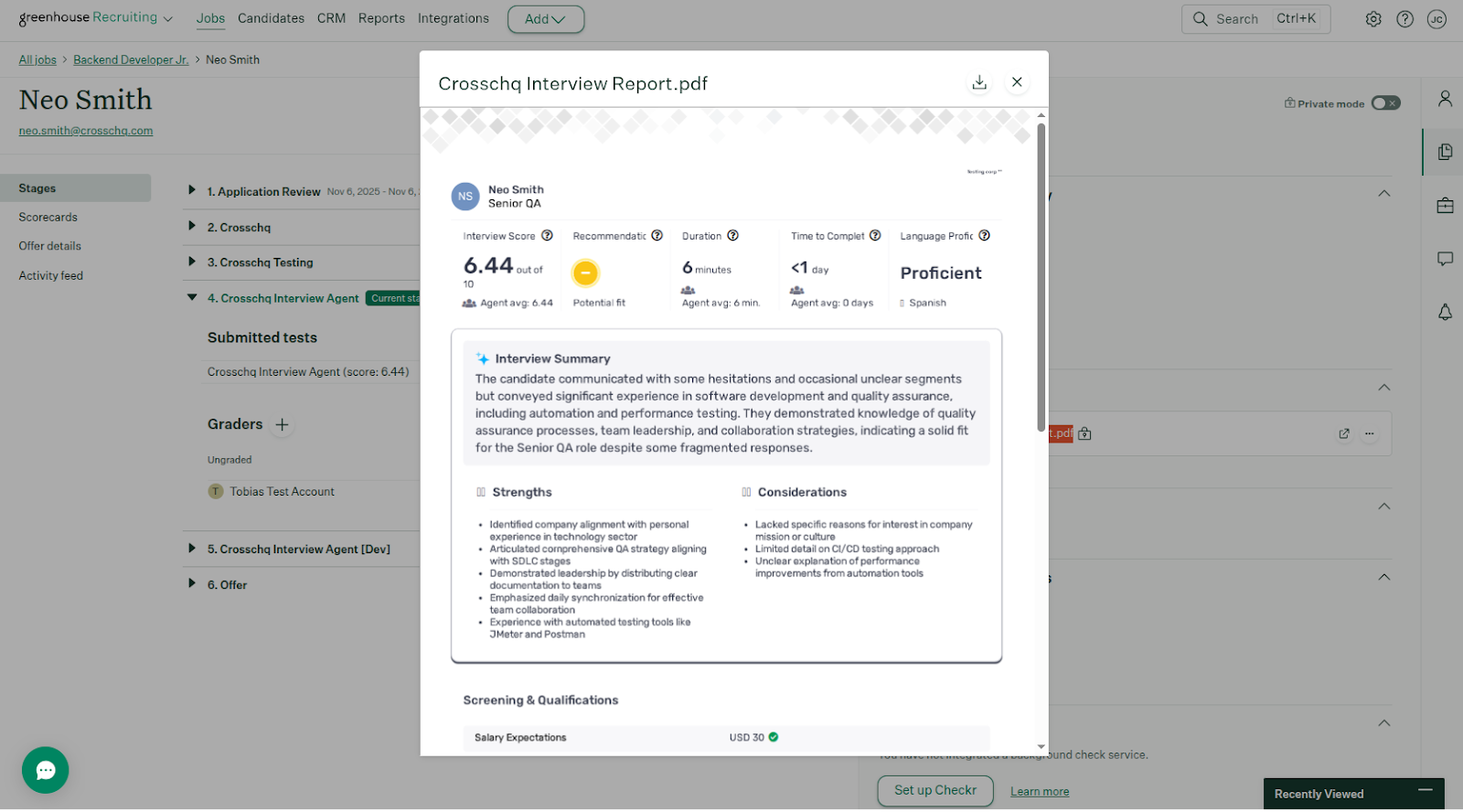
Task: Open the settings gear icon
Action: [1373, 19]
